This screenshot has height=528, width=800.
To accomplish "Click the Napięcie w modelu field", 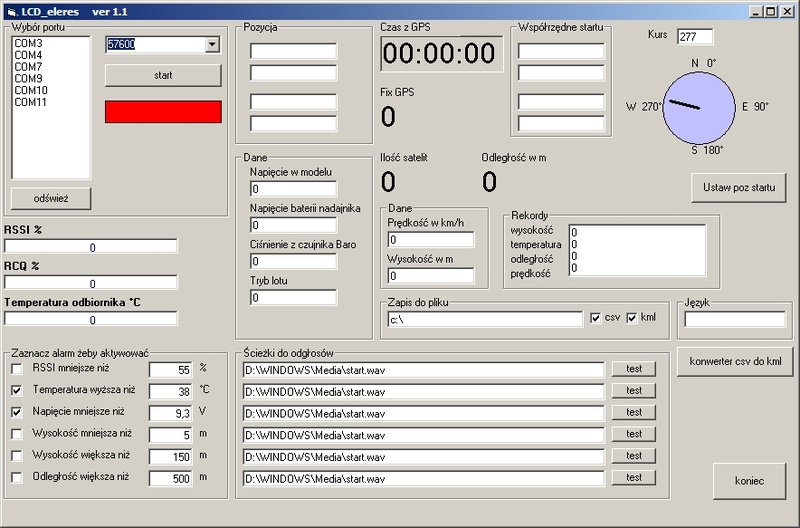I will 293,189.
